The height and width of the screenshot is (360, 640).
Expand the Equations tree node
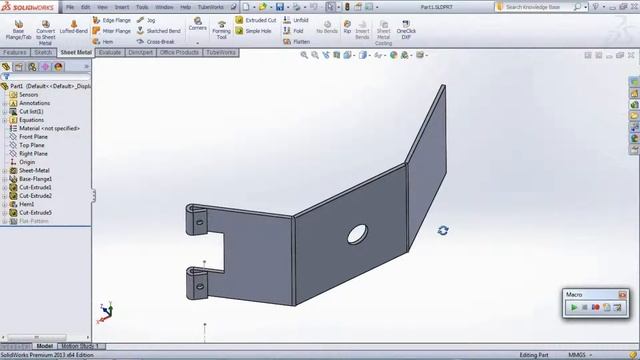pyautogui.click(x=4, y=120)
